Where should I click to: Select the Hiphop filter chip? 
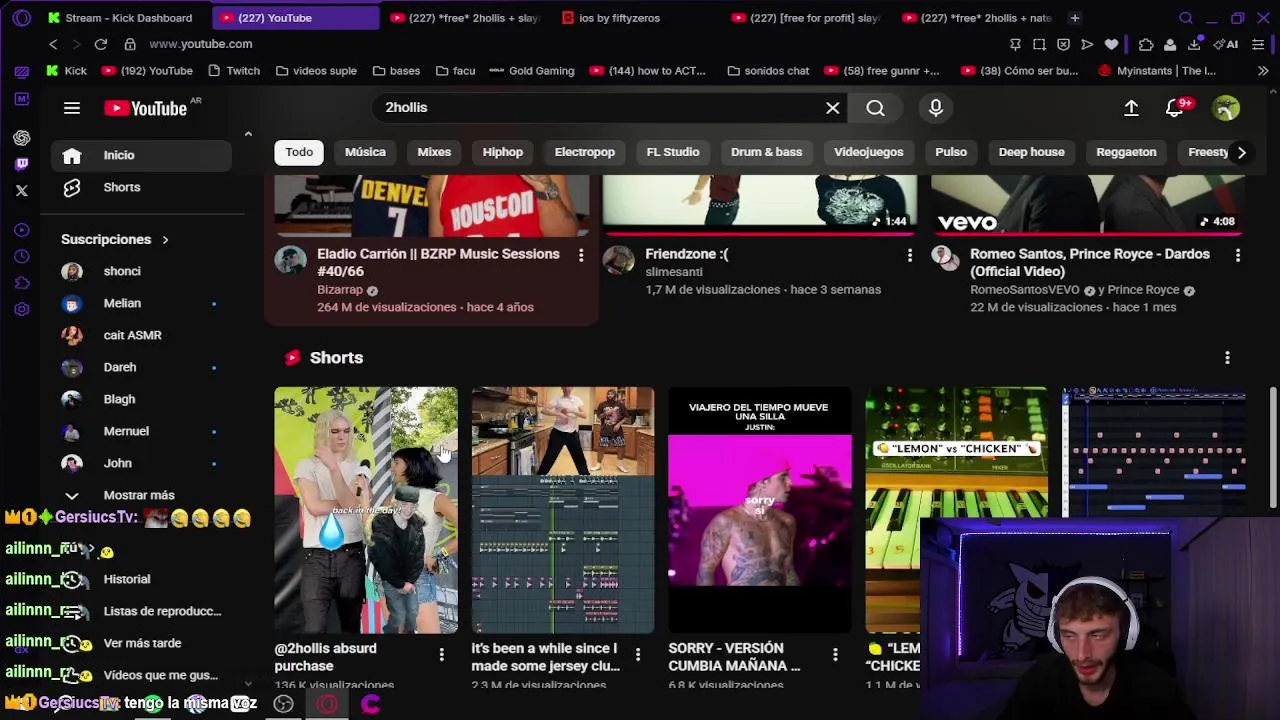(503, 152)
